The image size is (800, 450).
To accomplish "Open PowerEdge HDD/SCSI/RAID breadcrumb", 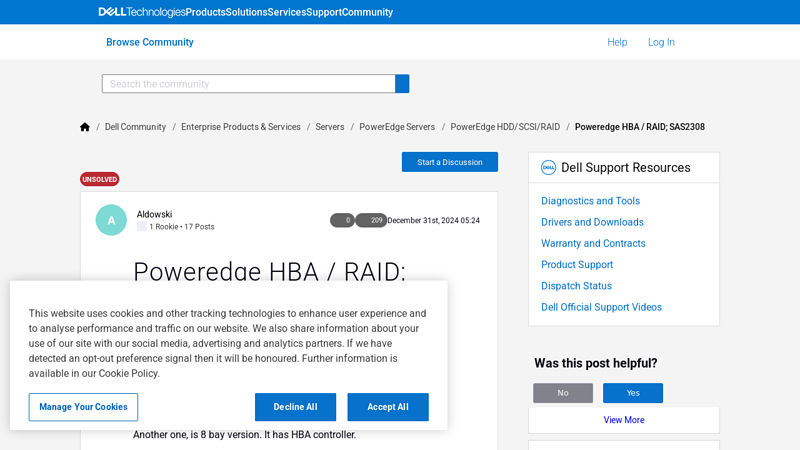I will 505,127.
